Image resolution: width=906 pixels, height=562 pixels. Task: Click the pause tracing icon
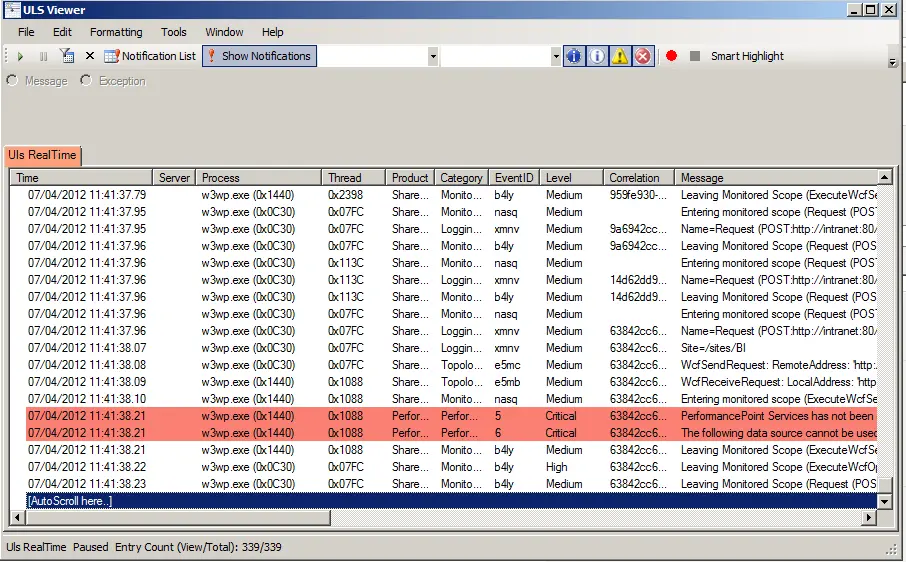coord(43,57)
